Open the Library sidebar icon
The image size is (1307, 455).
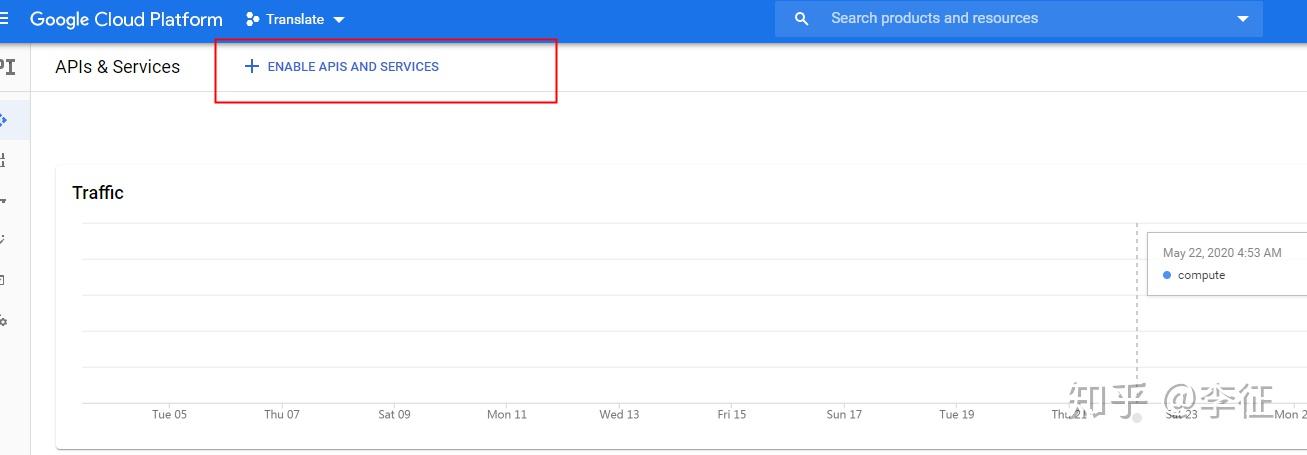click(4, 160)
